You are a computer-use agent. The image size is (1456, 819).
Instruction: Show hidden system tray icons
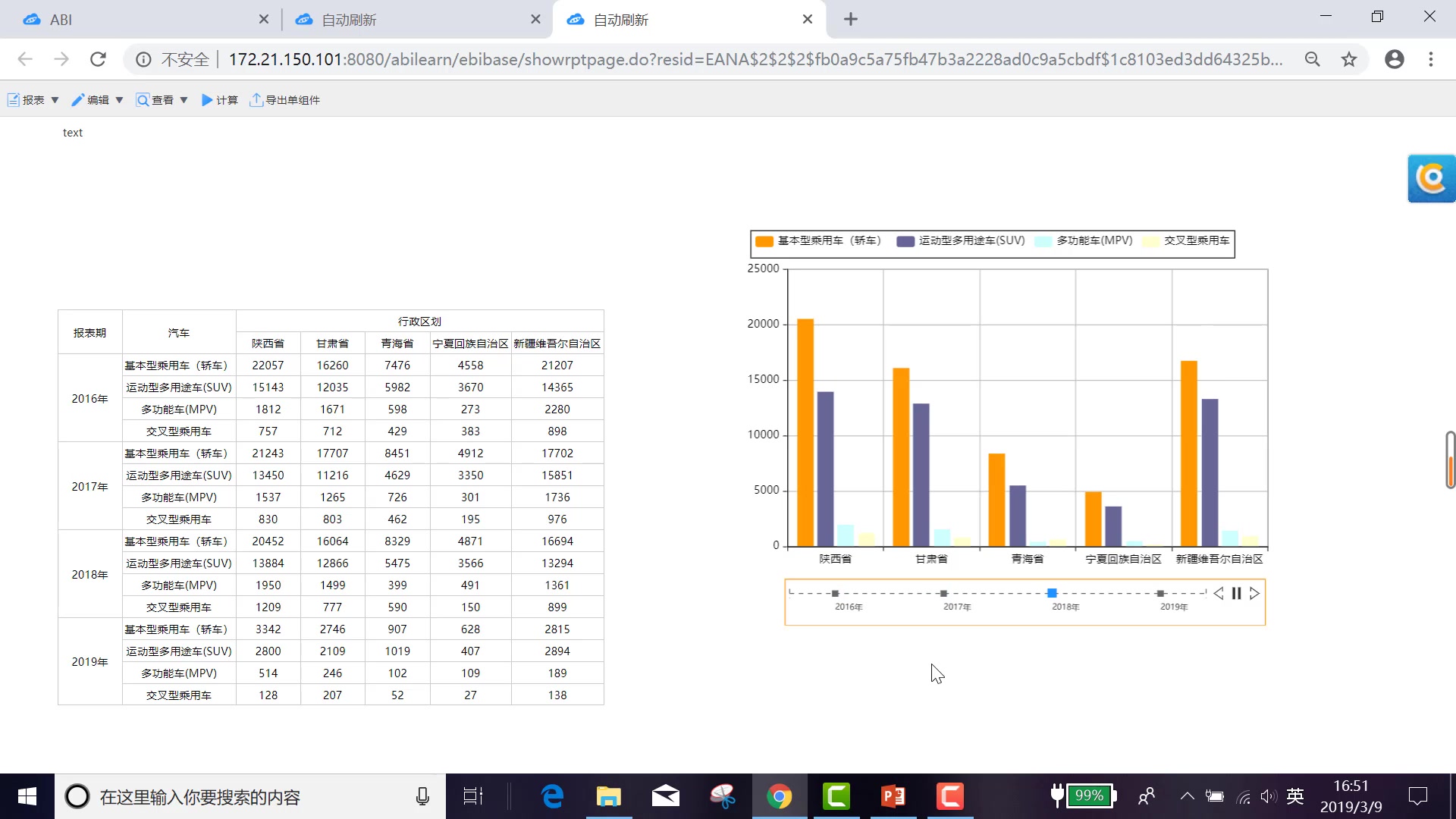click(x=1188, y=796)
